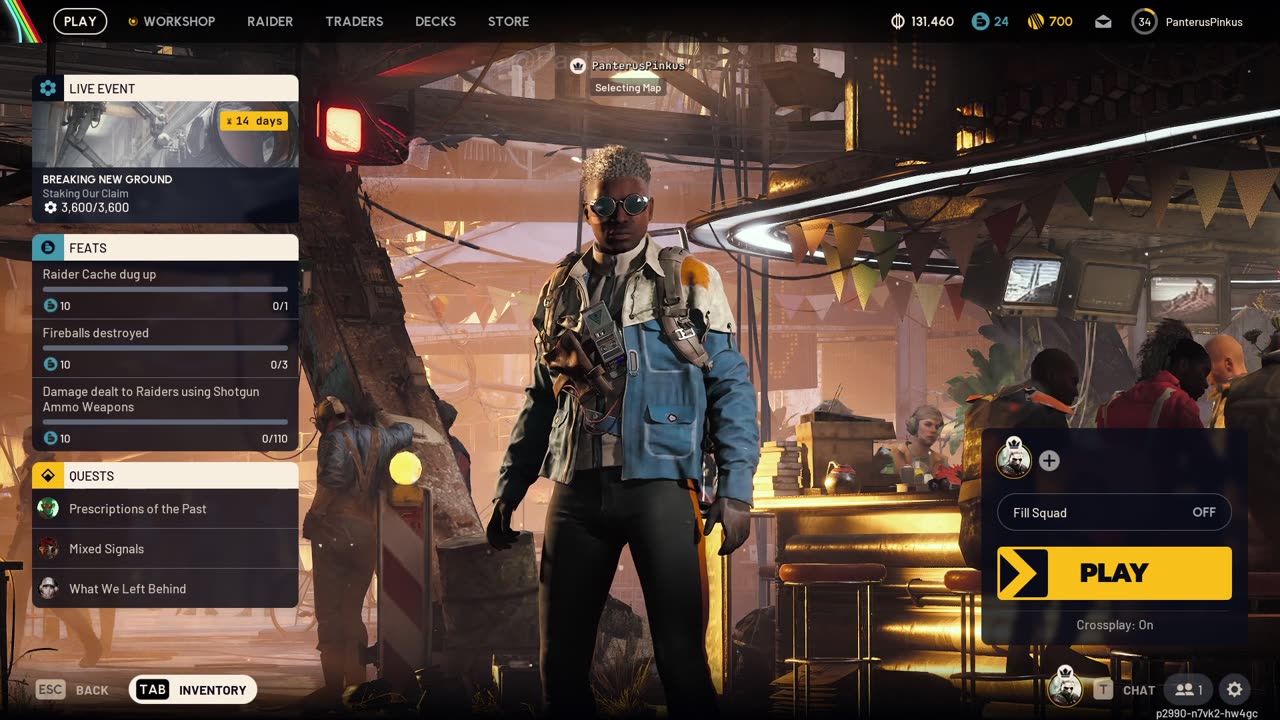Open the STORE tab

click(x=508, y=21)
